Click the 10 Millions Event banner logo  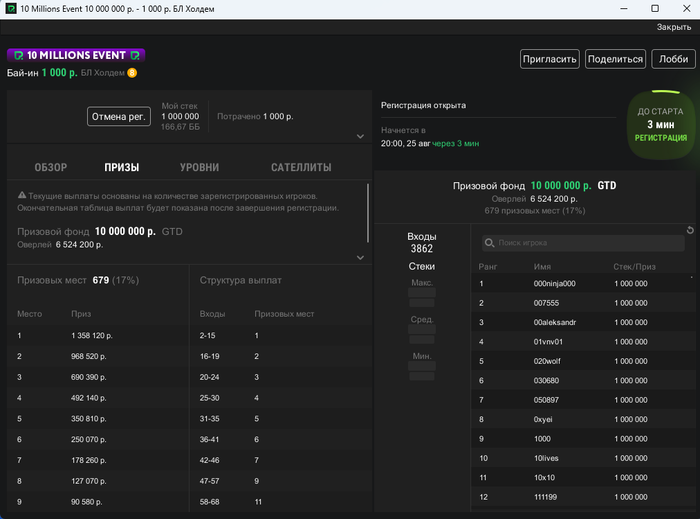(76, 55)
